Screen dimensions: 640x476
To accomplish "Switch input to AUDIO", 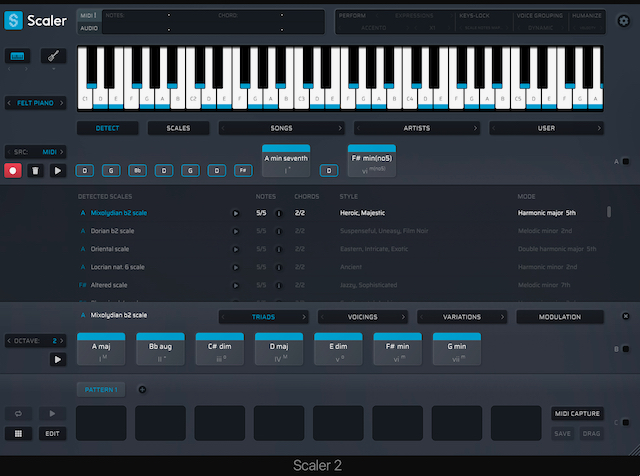I will 89,28.
